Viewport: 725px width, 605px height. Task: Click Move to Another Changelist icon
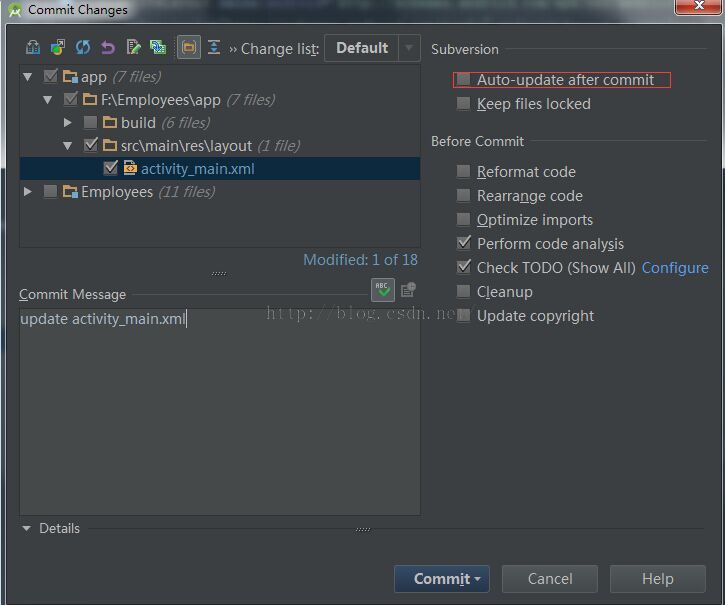click(57, 47)
